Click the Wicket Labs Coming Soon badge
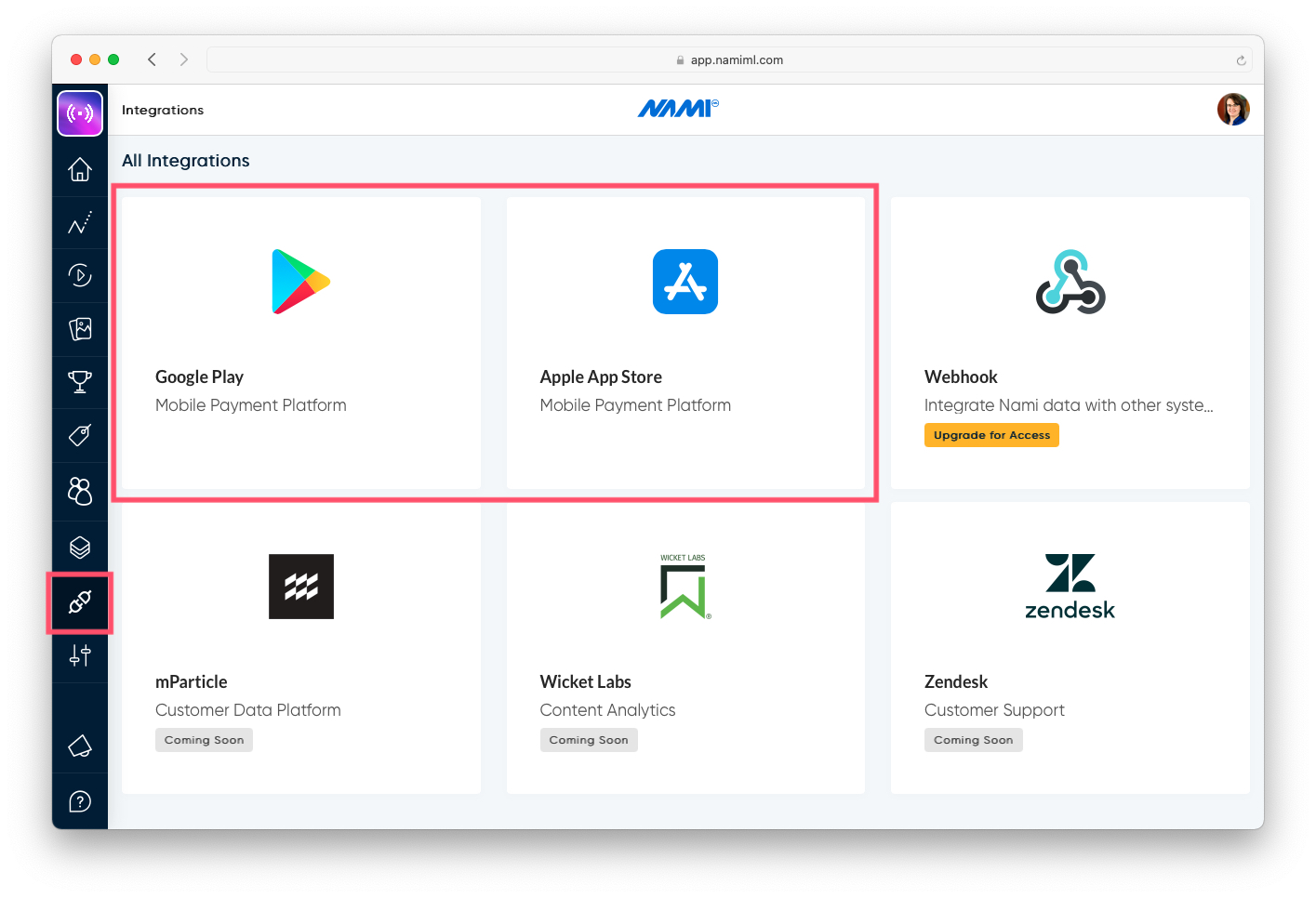 pyautogui.click(x=589, y=740)
